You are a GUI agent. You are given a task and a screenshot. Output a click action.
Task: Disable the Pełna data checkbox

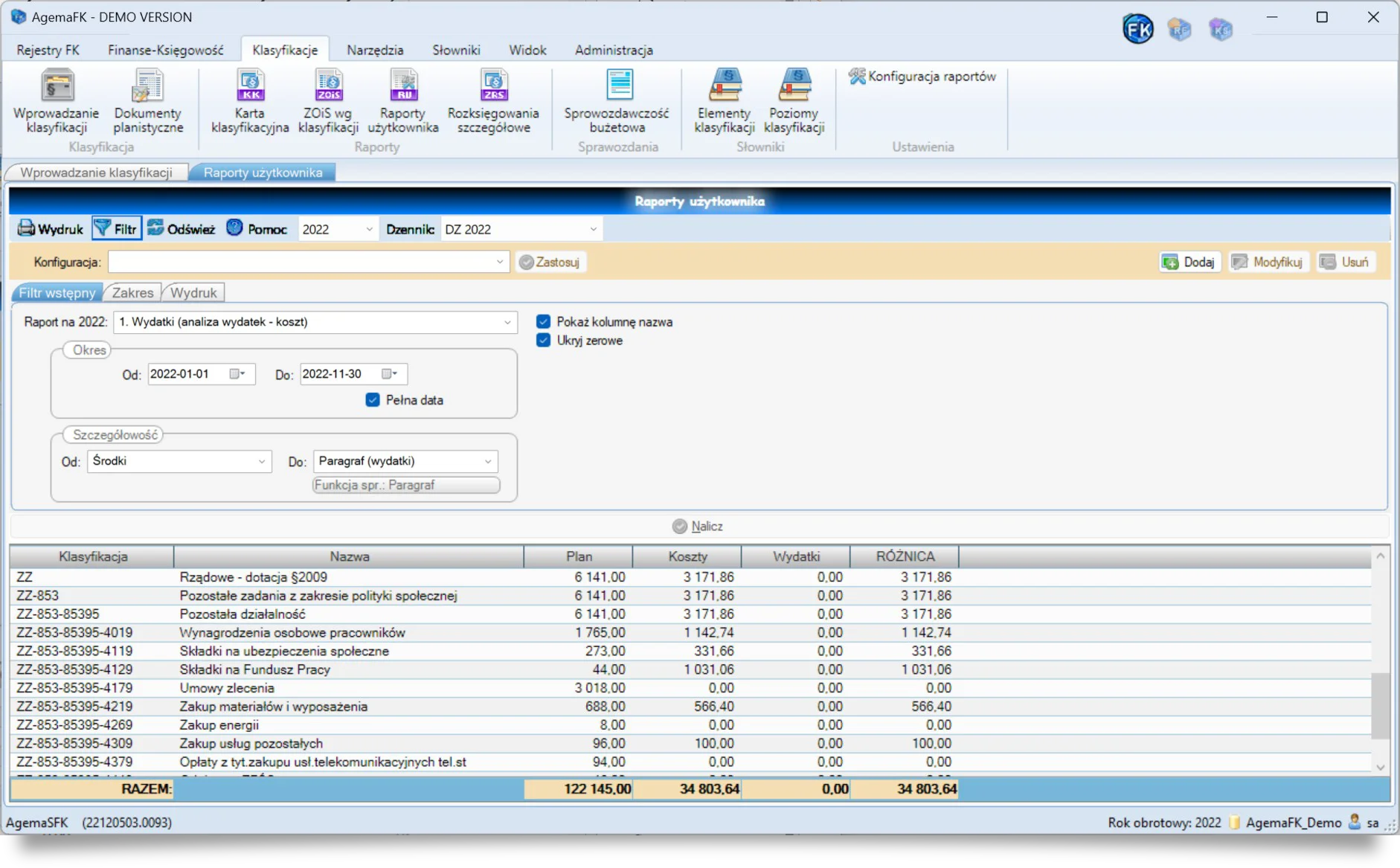373,400
